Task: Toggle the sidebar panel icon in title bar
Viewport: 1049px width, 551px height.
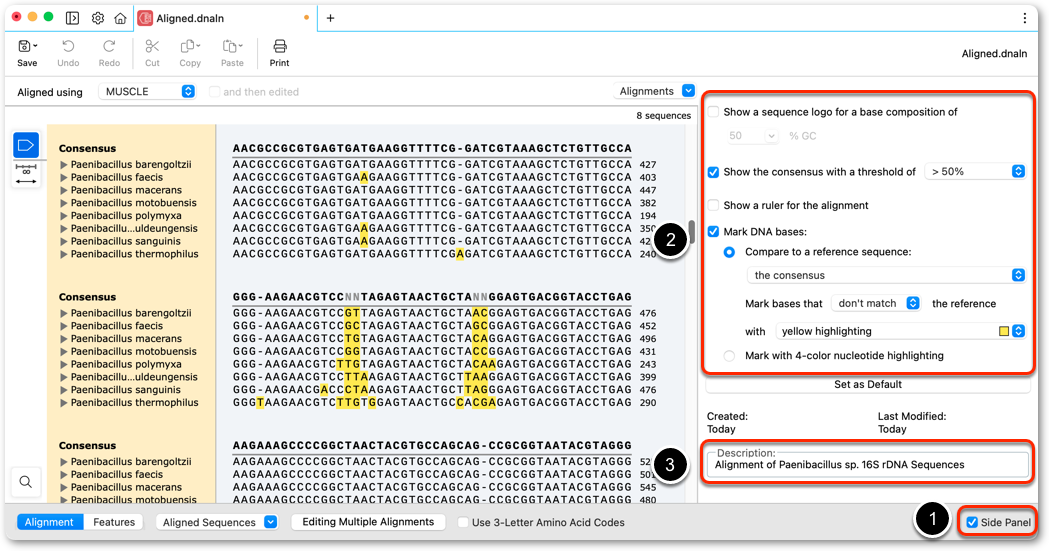Action: coord(72,18)
